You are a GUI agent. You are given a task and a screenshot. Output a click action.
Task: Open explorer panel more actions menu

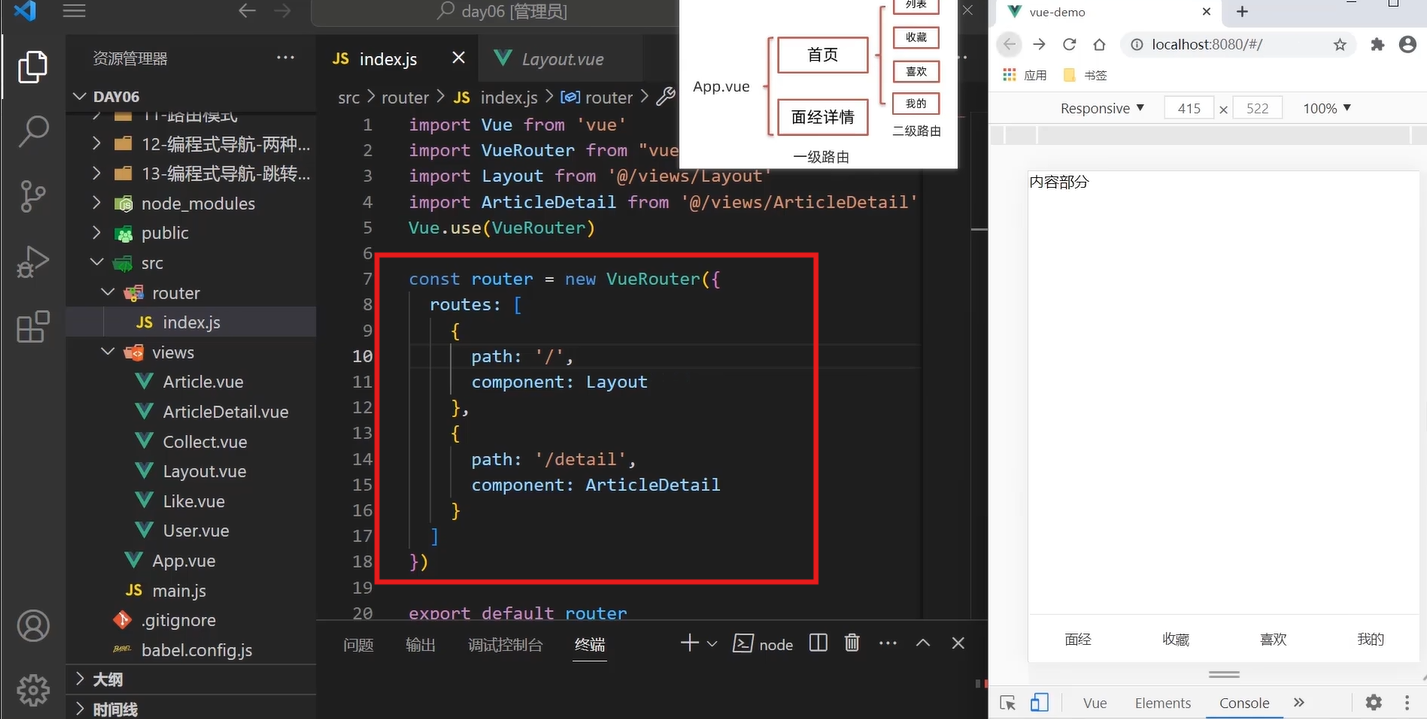[x=286, y=58]
